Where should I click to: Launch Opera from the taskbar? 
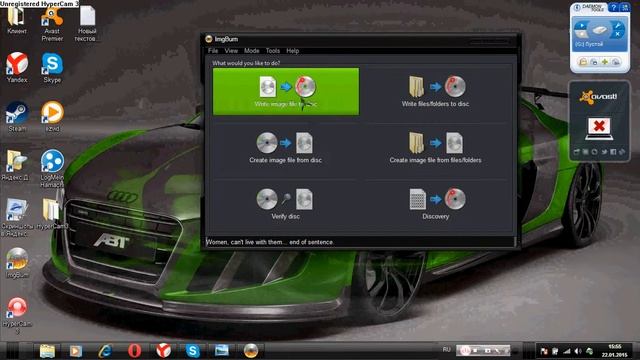click(x=134, y=351)
